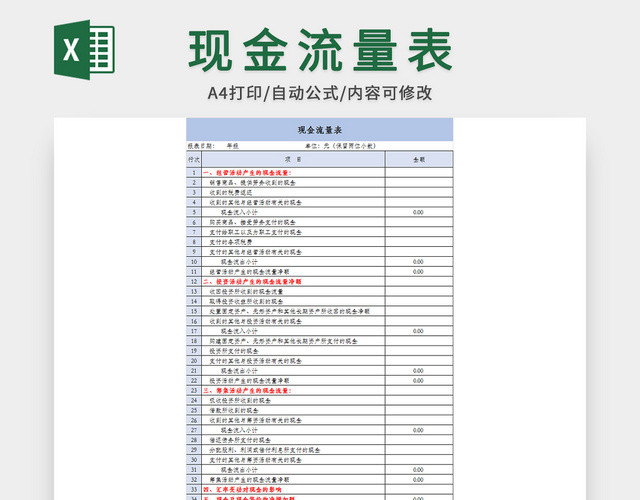The image size is (640, 500).
Task: Click row number 12 in 行次 column
Action: coord(194,282)
